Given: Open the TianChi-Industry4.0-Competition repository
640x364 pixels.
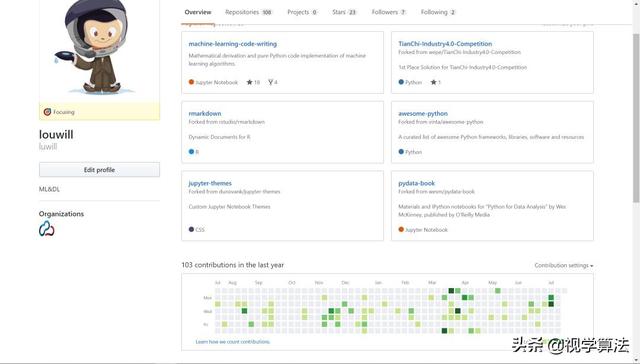Looking at the screenshot, I should (445, 44).
